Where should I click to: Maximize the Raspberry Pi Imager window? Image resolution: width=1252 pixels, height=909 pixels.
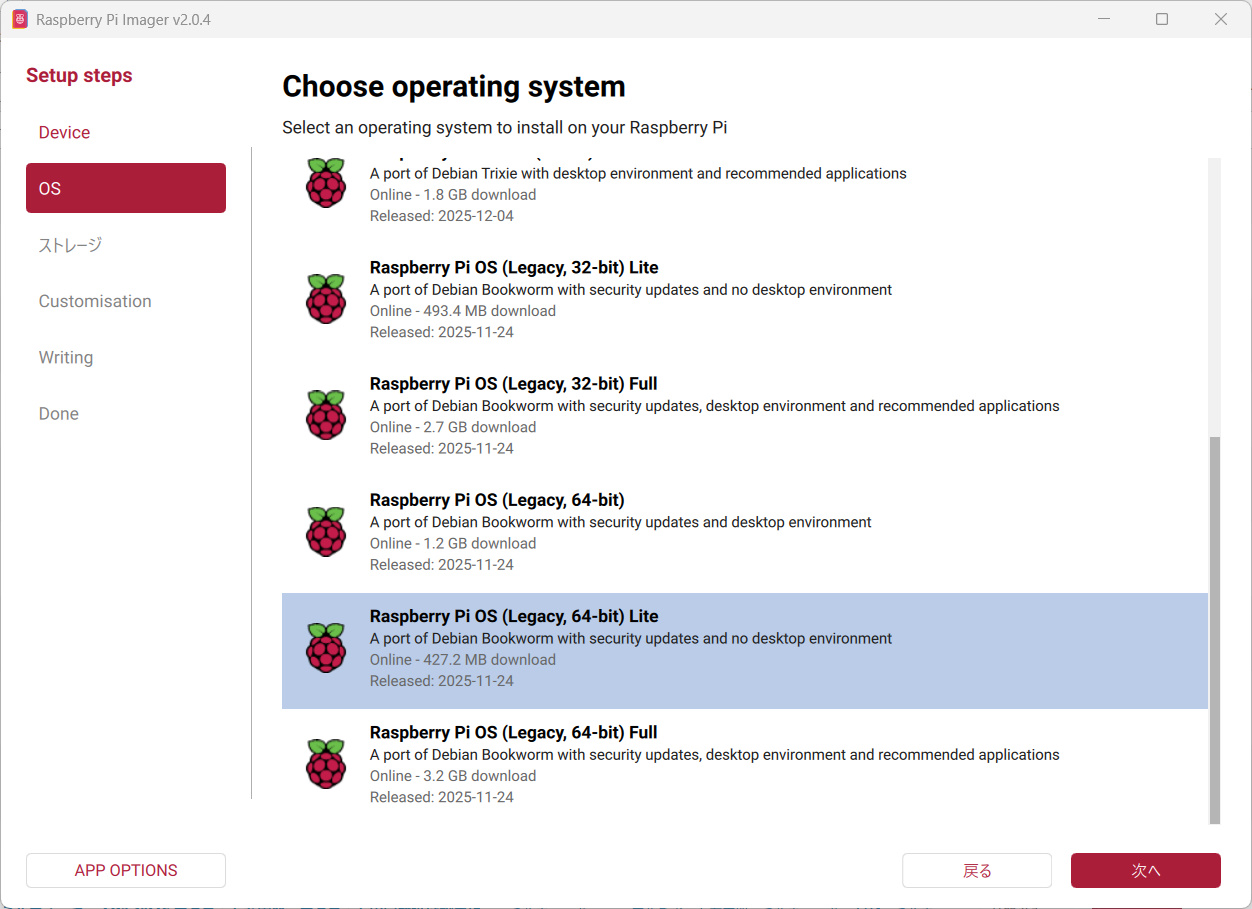click(x=1162, y=20)
